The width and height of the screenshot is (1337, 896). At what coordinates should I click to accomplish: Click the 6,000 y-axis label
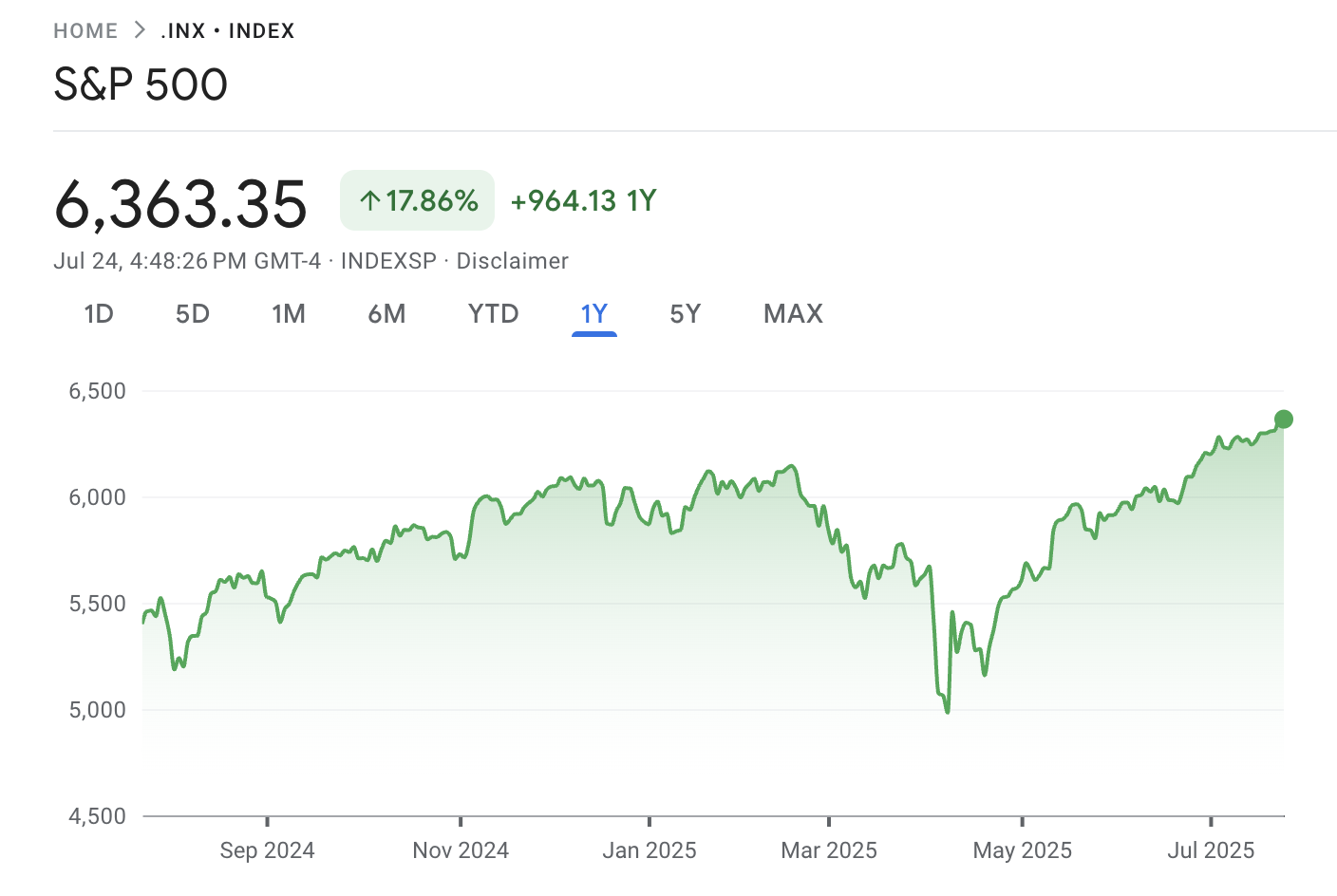tap(98, 497)
